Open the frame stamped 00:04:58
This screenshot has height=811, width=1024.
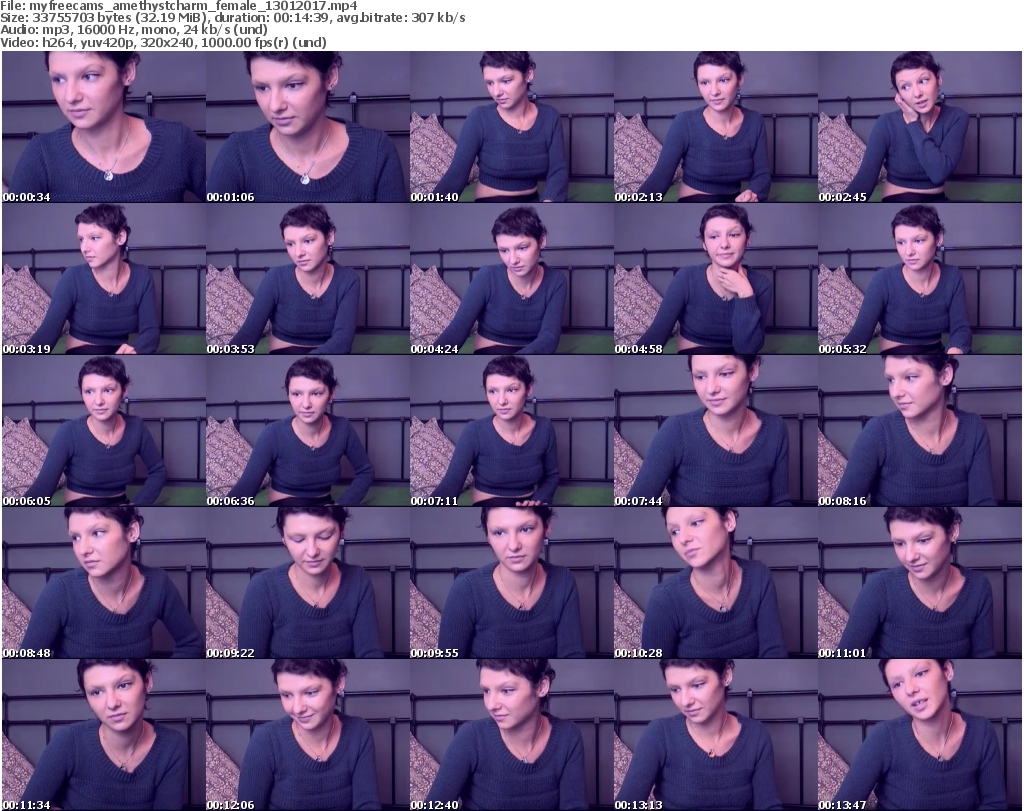(716, 279)
